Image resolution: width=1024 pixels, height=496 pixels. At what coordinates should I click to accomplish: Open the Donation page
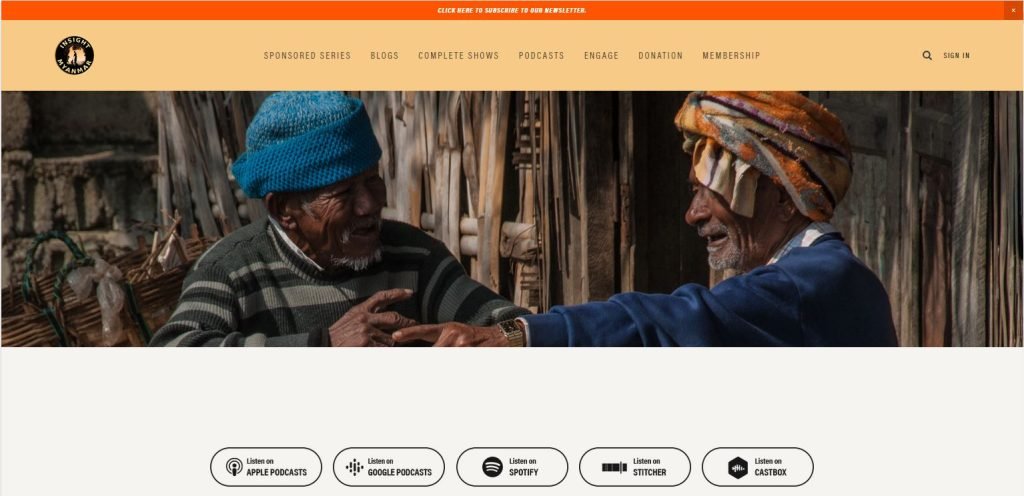660,55
